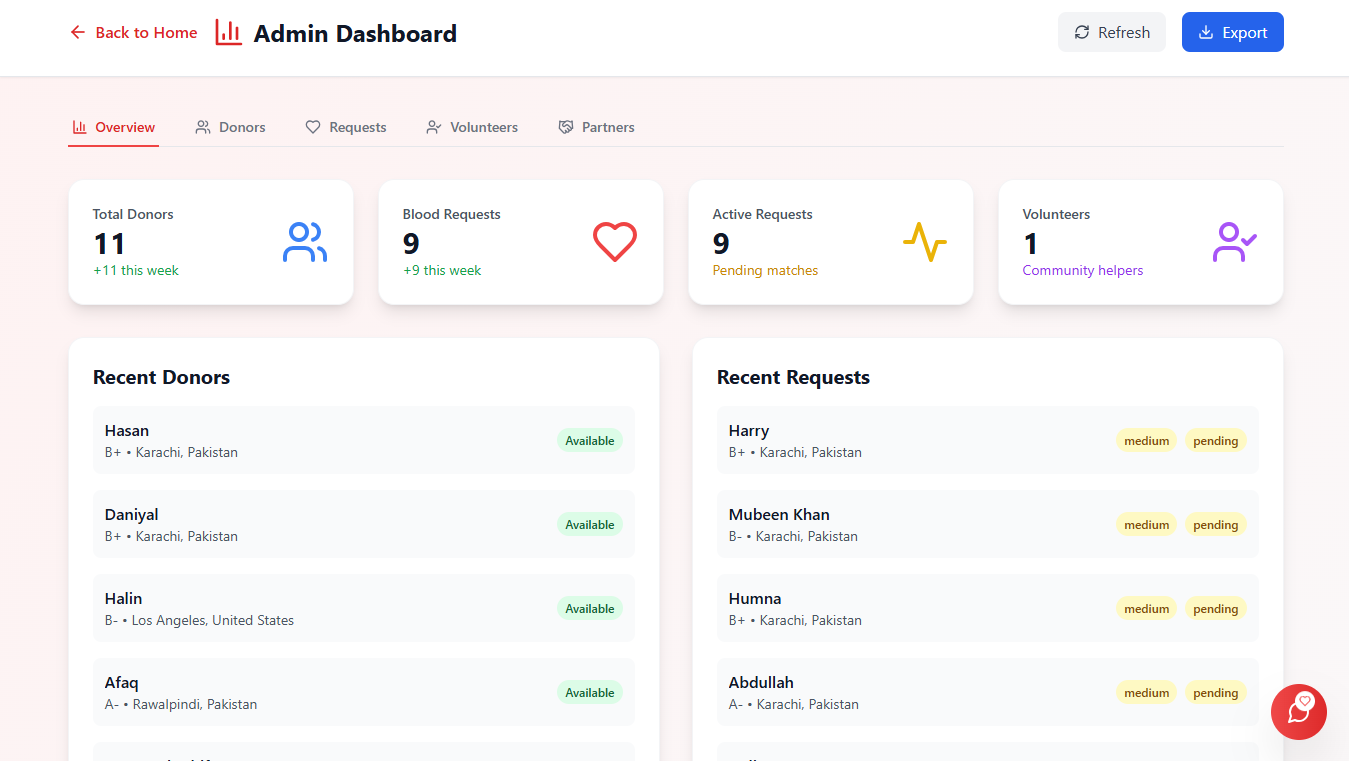Viewport: 1349px width, 761px height.
Task: Click the blue donors icon on Total Donors card
Action: tap(304, 242)
